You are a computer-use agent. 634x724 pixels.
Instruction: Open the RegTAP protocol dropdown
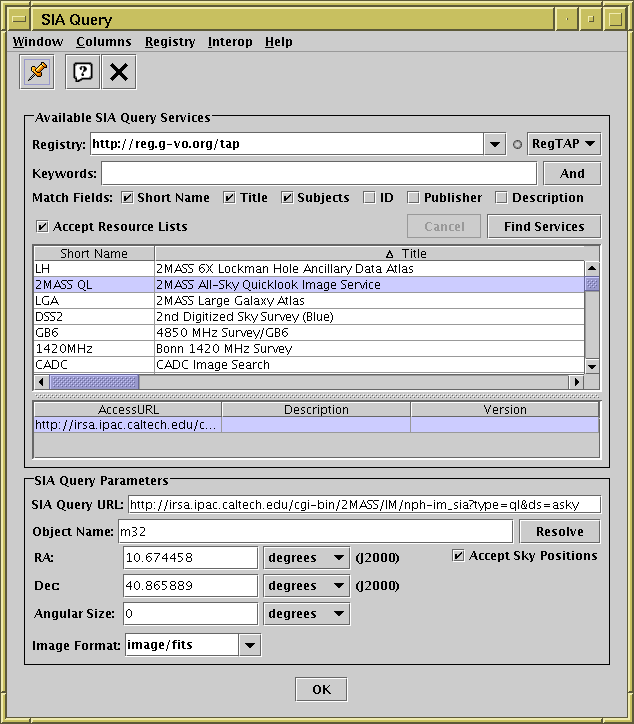(563, 144)
